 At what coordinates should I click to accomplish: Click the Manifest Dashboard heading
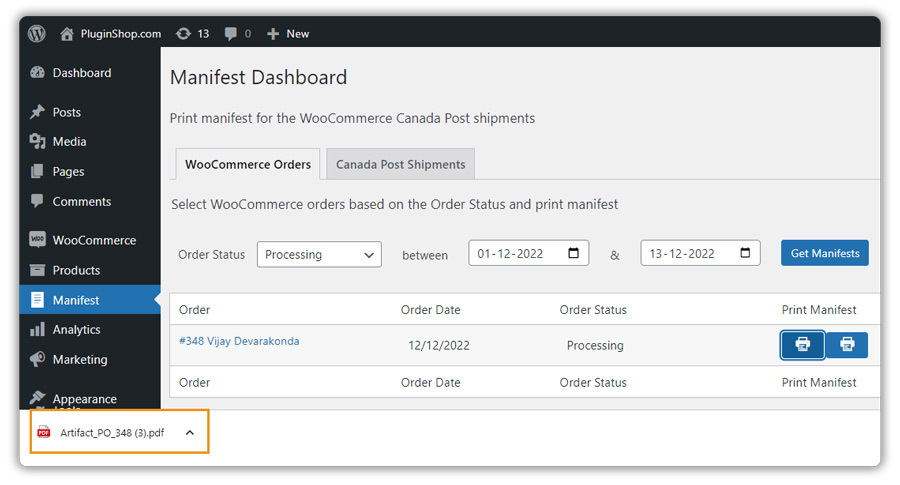pos(258,77)
